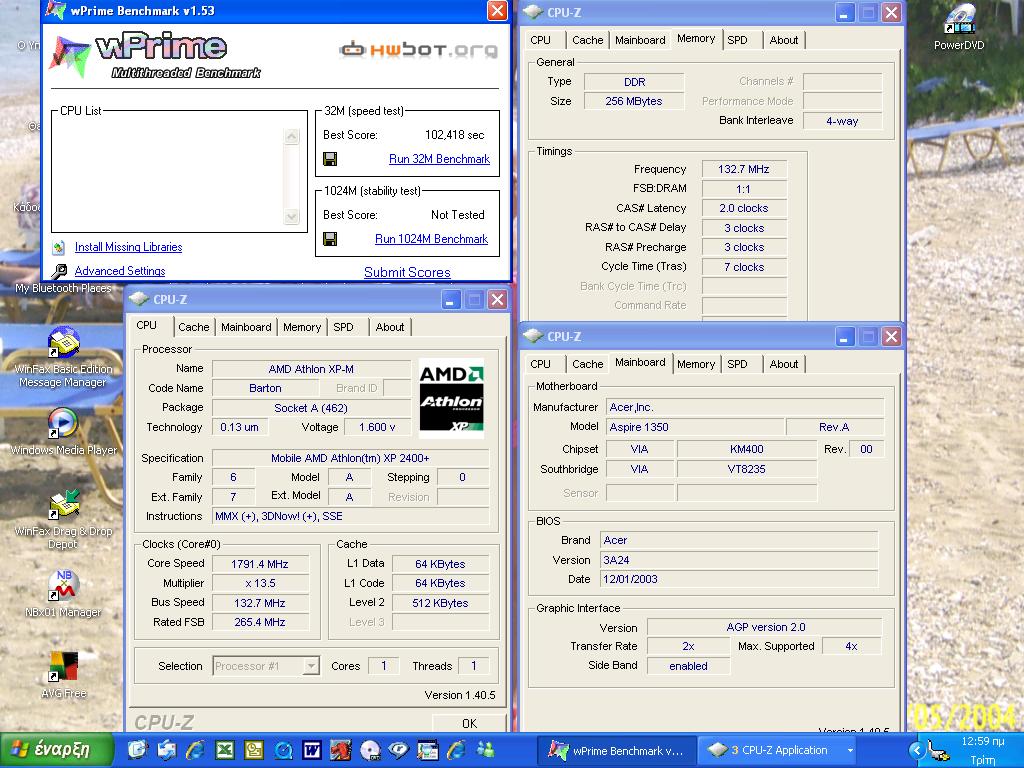Image resolution: width=1024 pixels, height=768 pixels.
Task: Click the icon next to Install Missing Libraries
Action: (x=59, y=248)
